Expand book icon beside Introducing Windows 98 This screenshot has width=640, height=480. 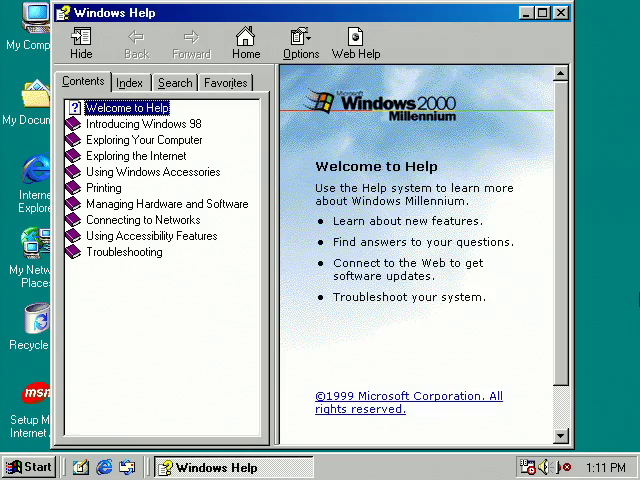73,124
